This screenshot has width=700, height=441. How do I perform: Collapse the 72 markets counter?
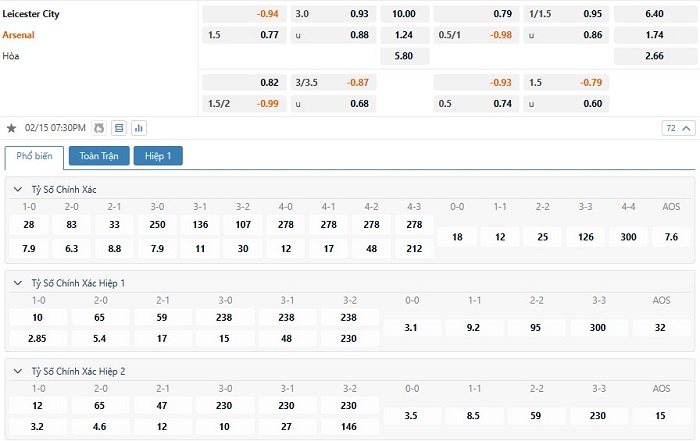click(x=678, y=128)
